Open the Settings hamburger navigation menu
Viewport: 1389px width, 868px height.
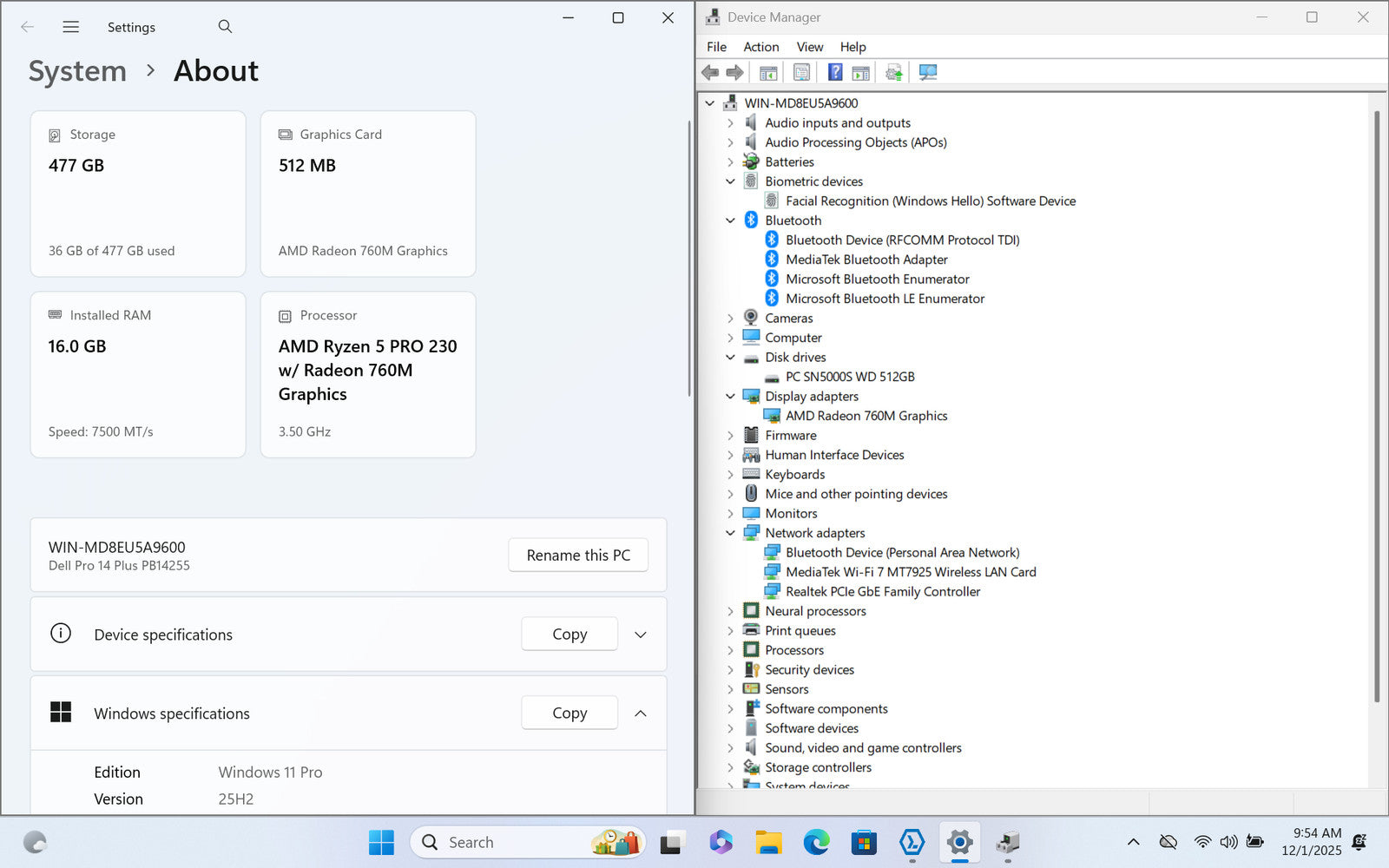(x=71, y=27)
